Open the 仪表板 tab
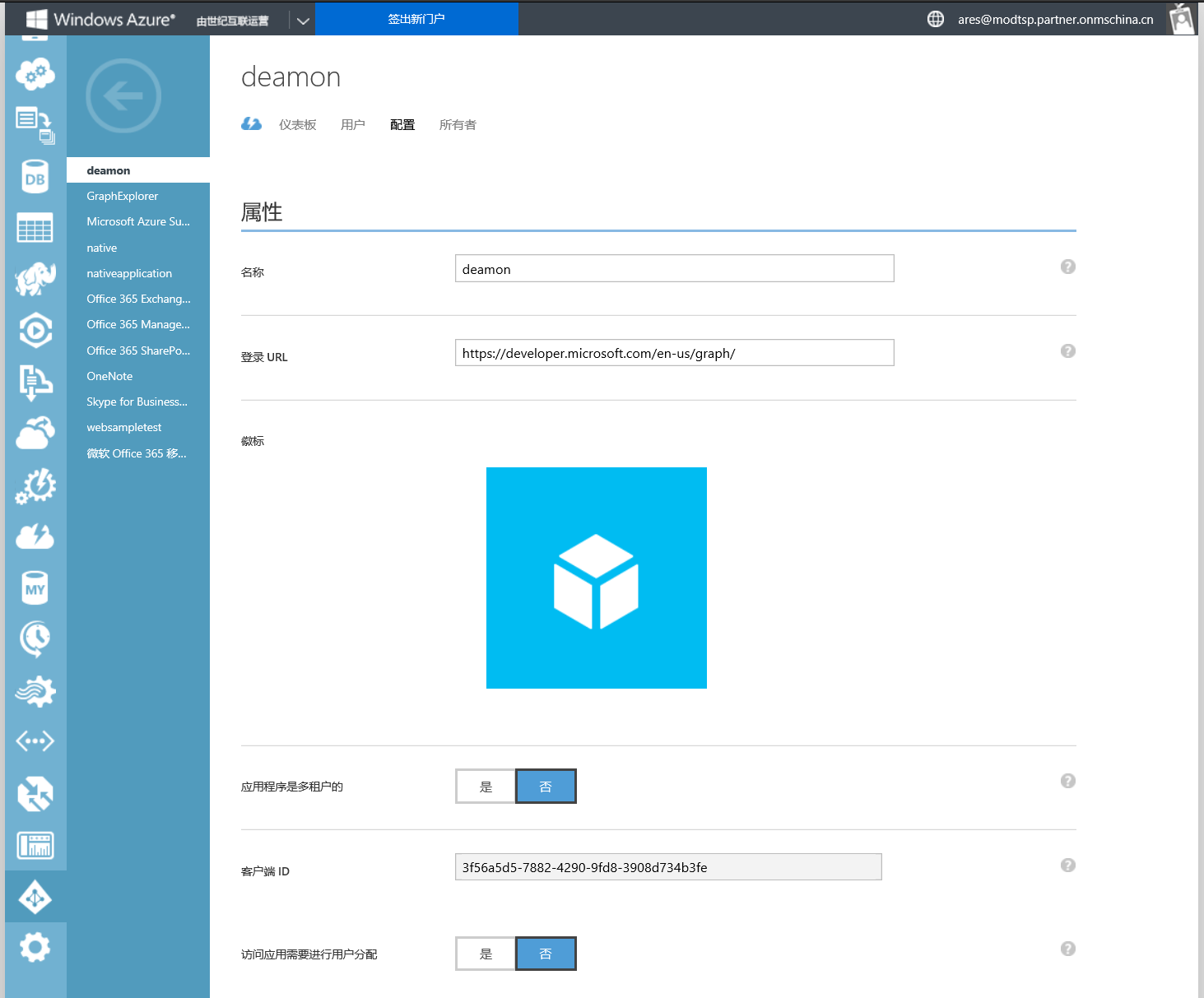1204x998 pixels. click(x=298, y=124)
